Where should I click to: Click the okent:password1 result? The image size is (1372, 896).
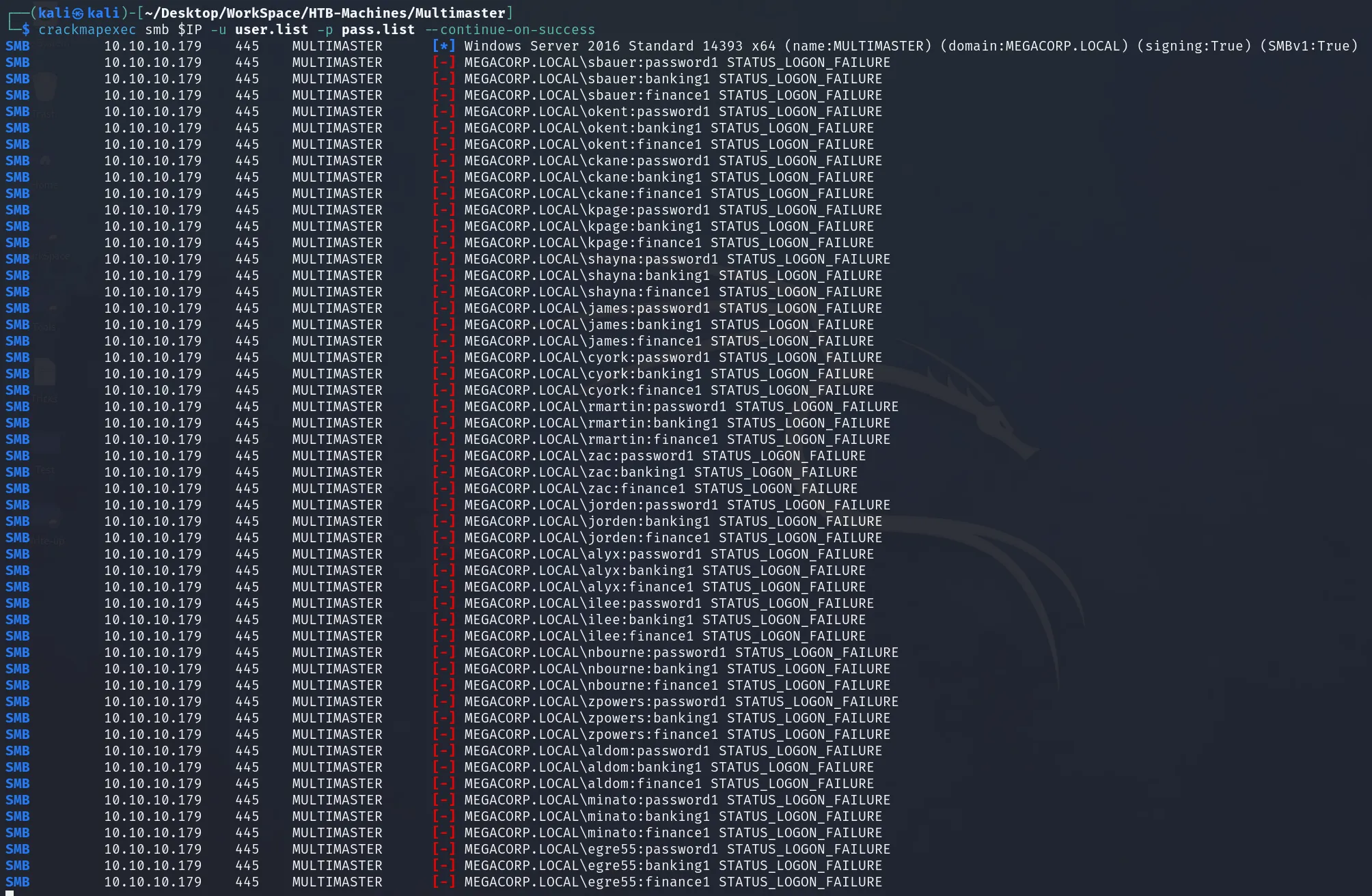click(x=673, y=111)
